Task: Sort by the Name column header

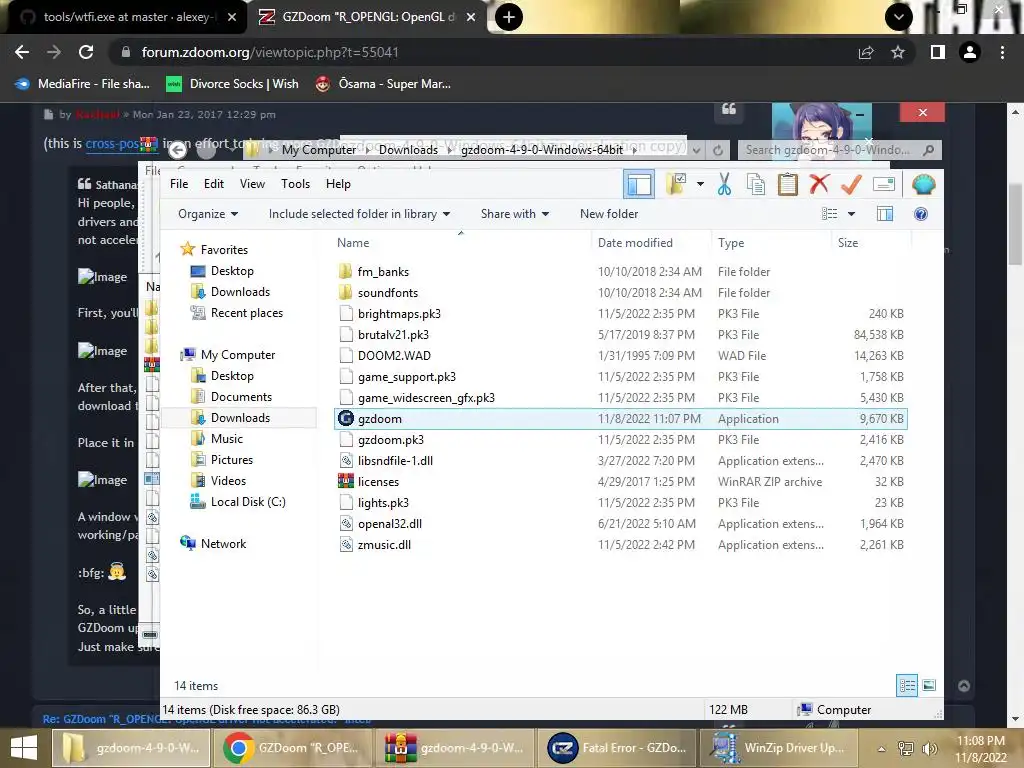Action: [353, 243]
